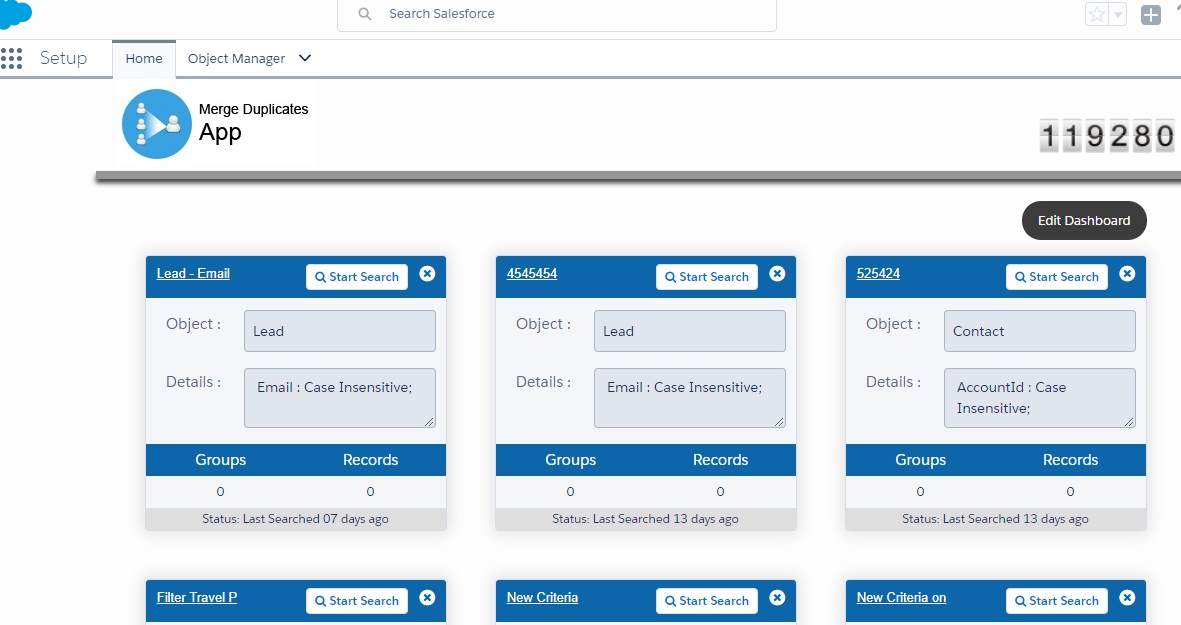Click the favorites star icon
The image size is (1181, 625).
click(x=1097, y=15)
